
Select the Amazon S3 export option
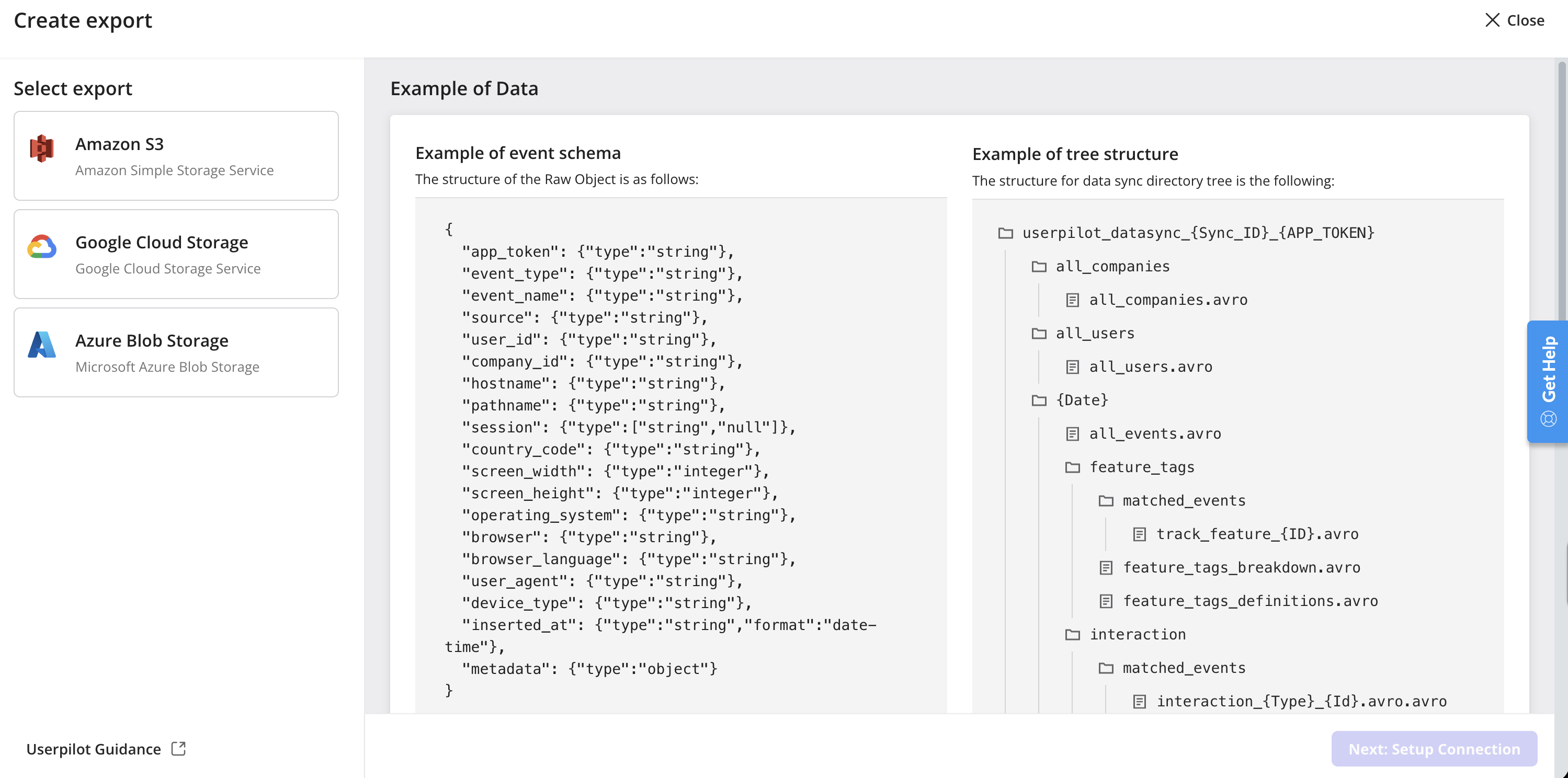(x=176, y=156)
